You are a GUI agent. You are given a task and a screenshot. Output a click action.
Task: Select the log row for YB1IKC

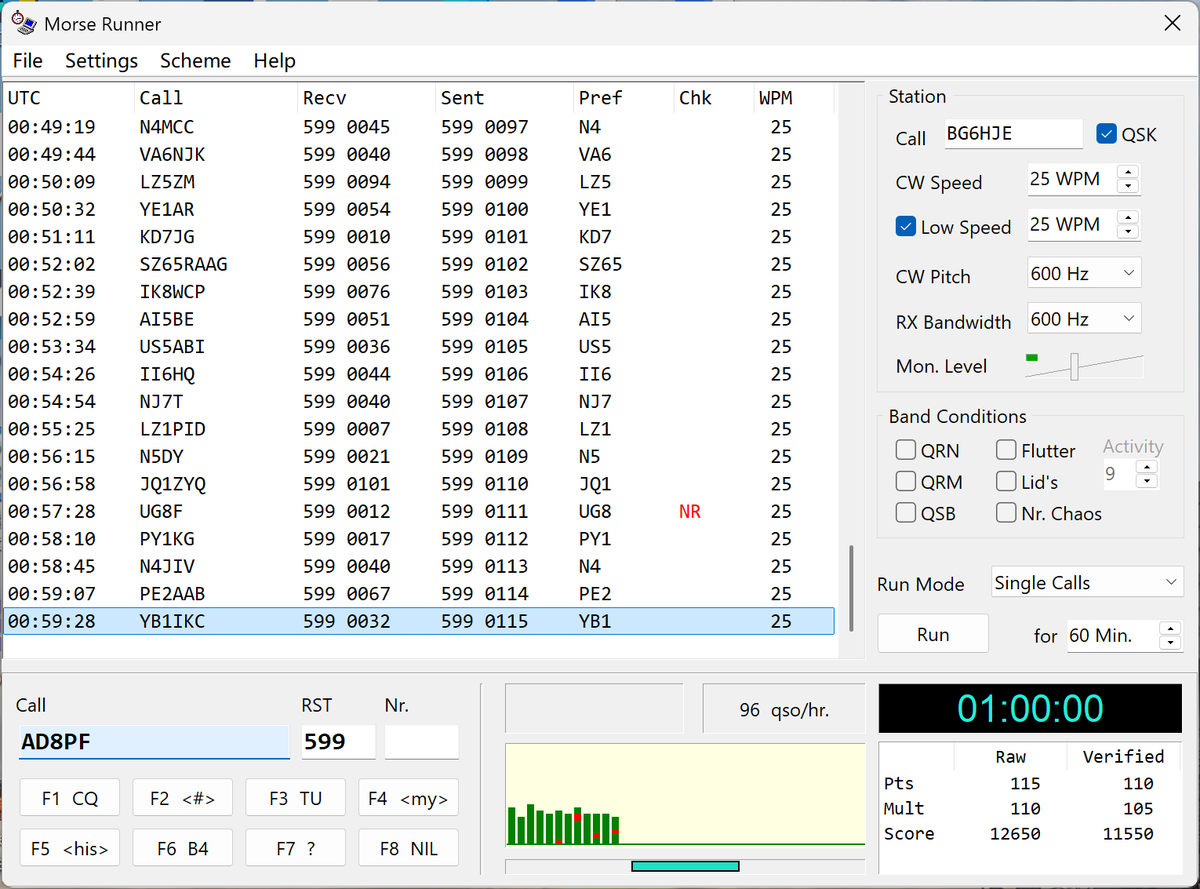pos(419,621)
